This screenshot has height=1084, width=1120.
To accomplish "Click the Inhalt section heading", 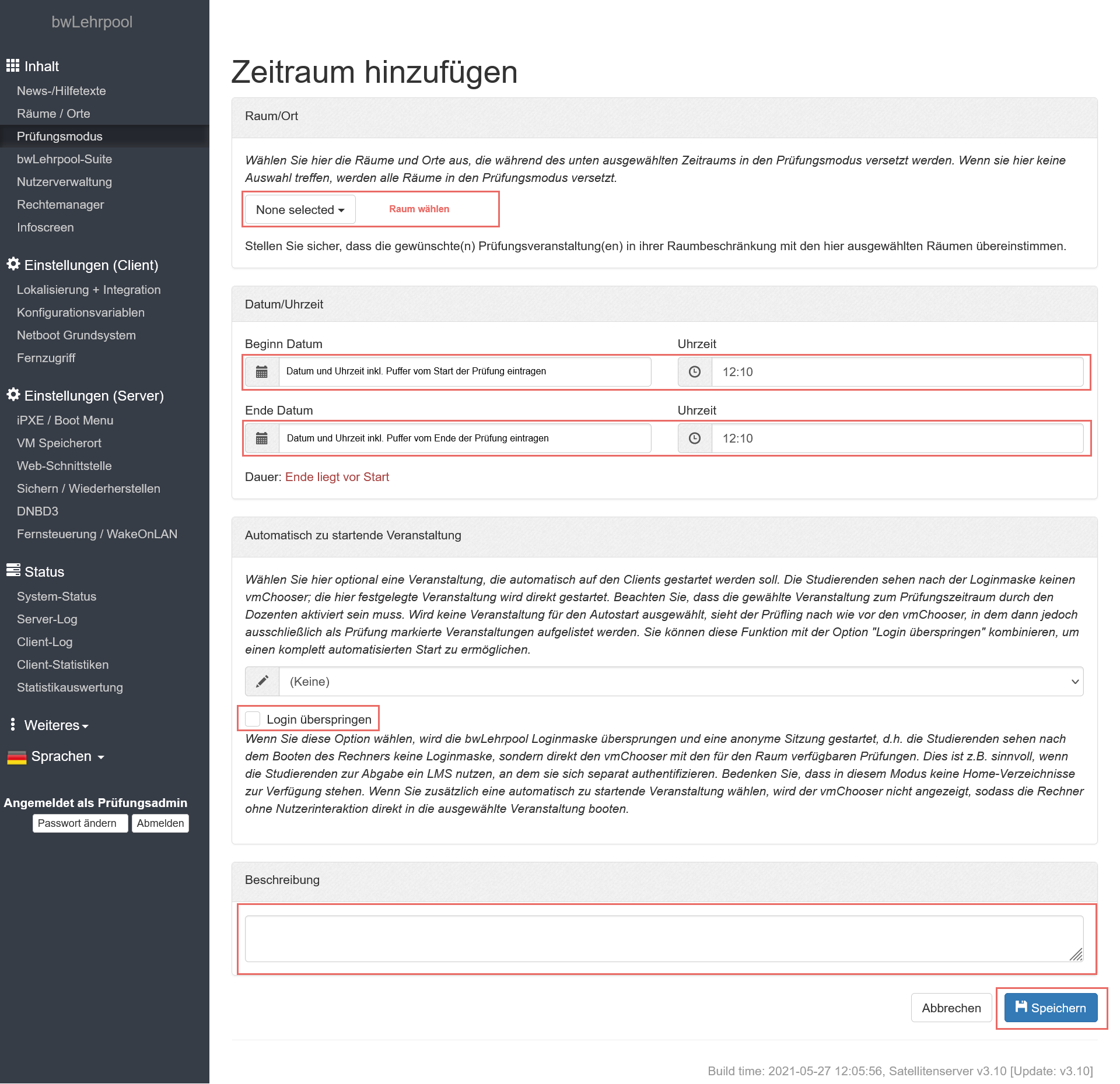I will 41,66.
